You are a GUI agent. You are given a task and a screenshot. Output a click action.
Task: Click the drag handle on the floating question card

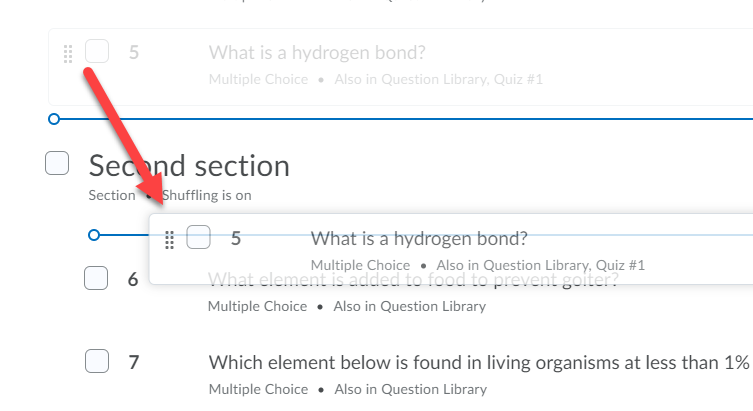[x=169, y=240]
